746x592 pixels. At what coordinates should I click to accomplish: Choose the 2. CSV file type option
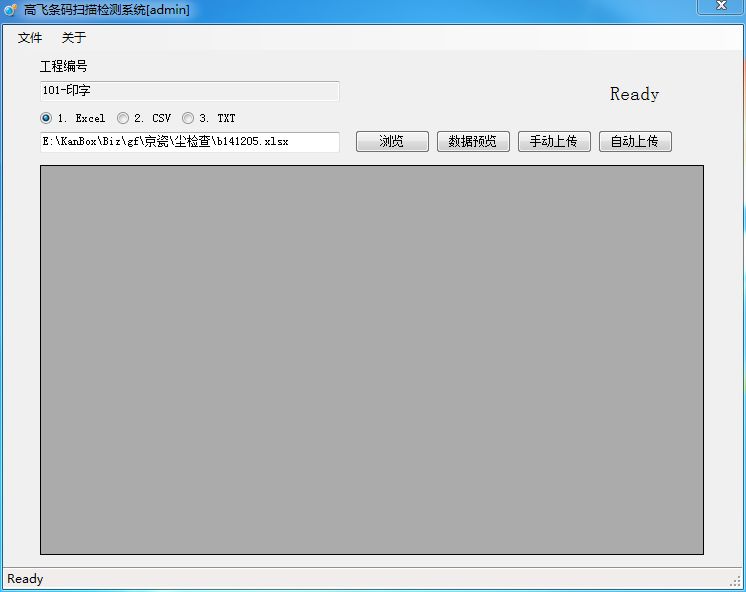[x=123, y=118]
